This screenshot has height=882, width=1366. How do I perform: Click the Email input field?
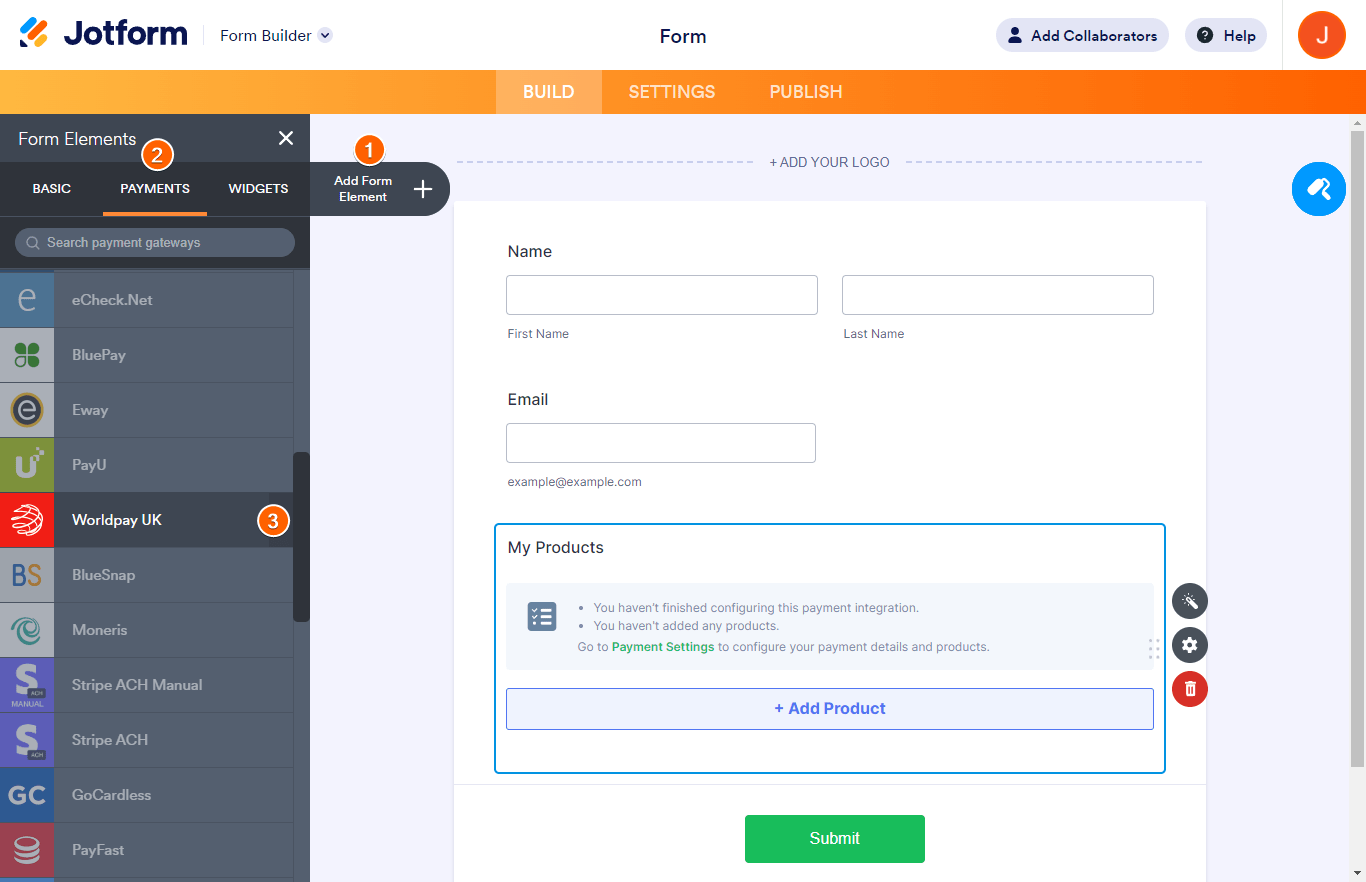(x=661, y=443)
